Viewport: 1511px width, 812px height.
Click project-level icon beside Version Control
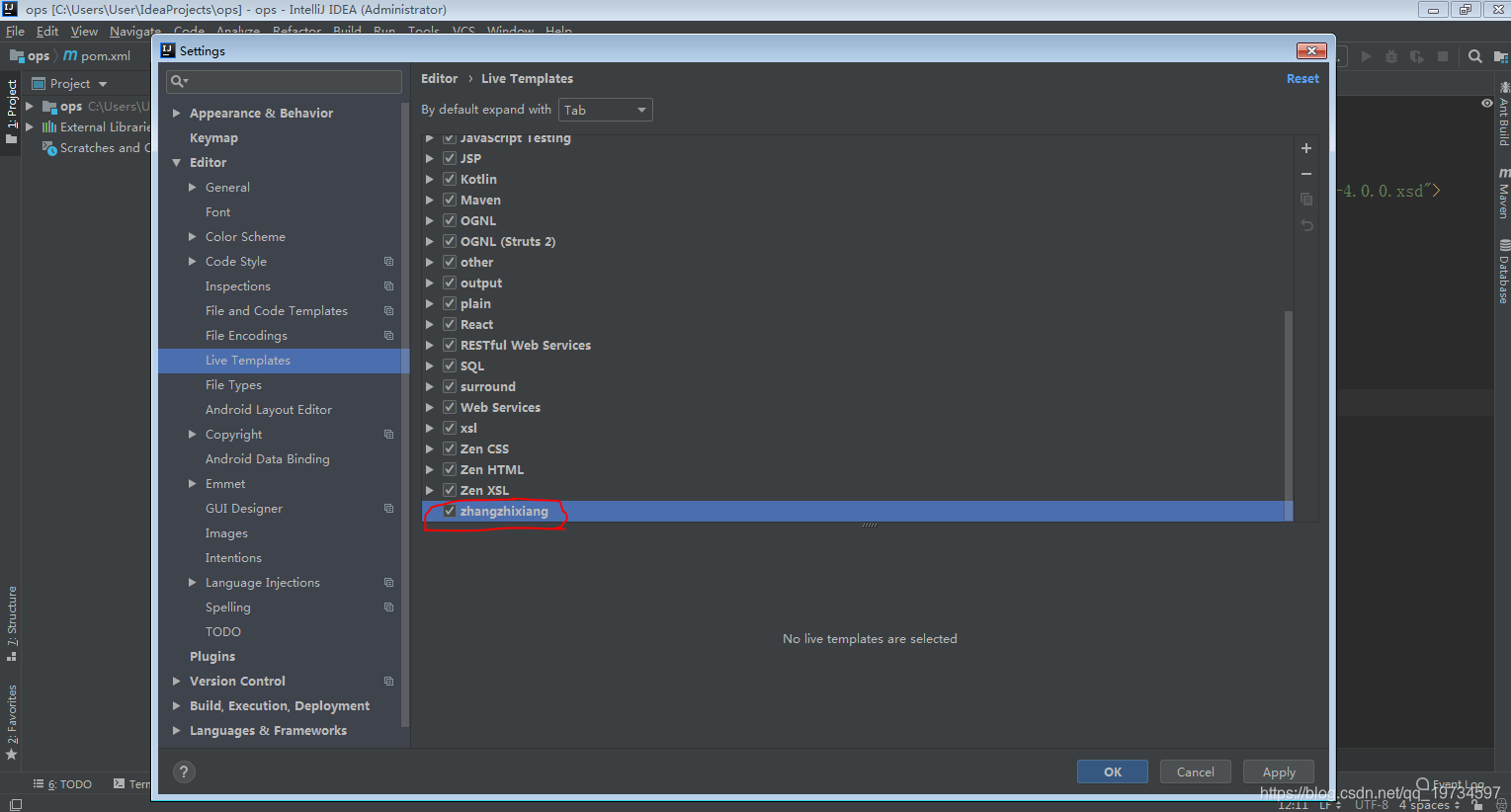click(x=388, y=682)
